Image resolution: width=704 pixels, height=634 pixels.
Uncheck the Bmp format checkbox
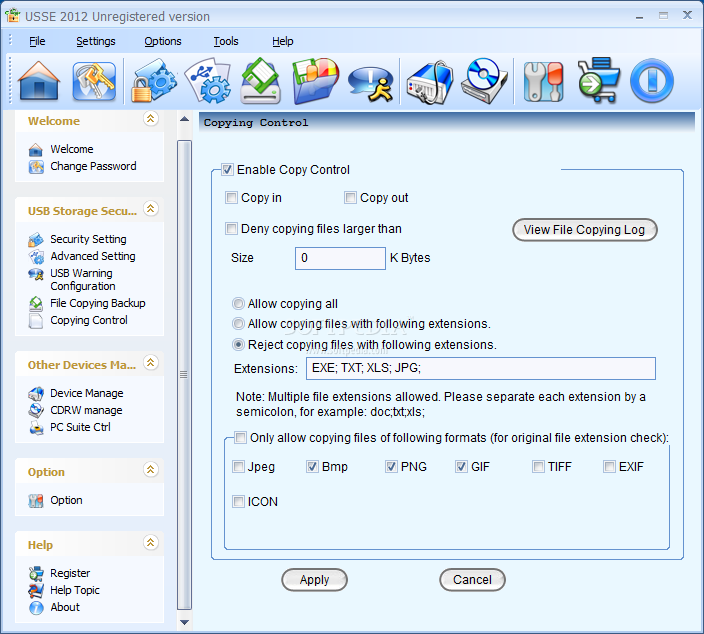[312, 467]
